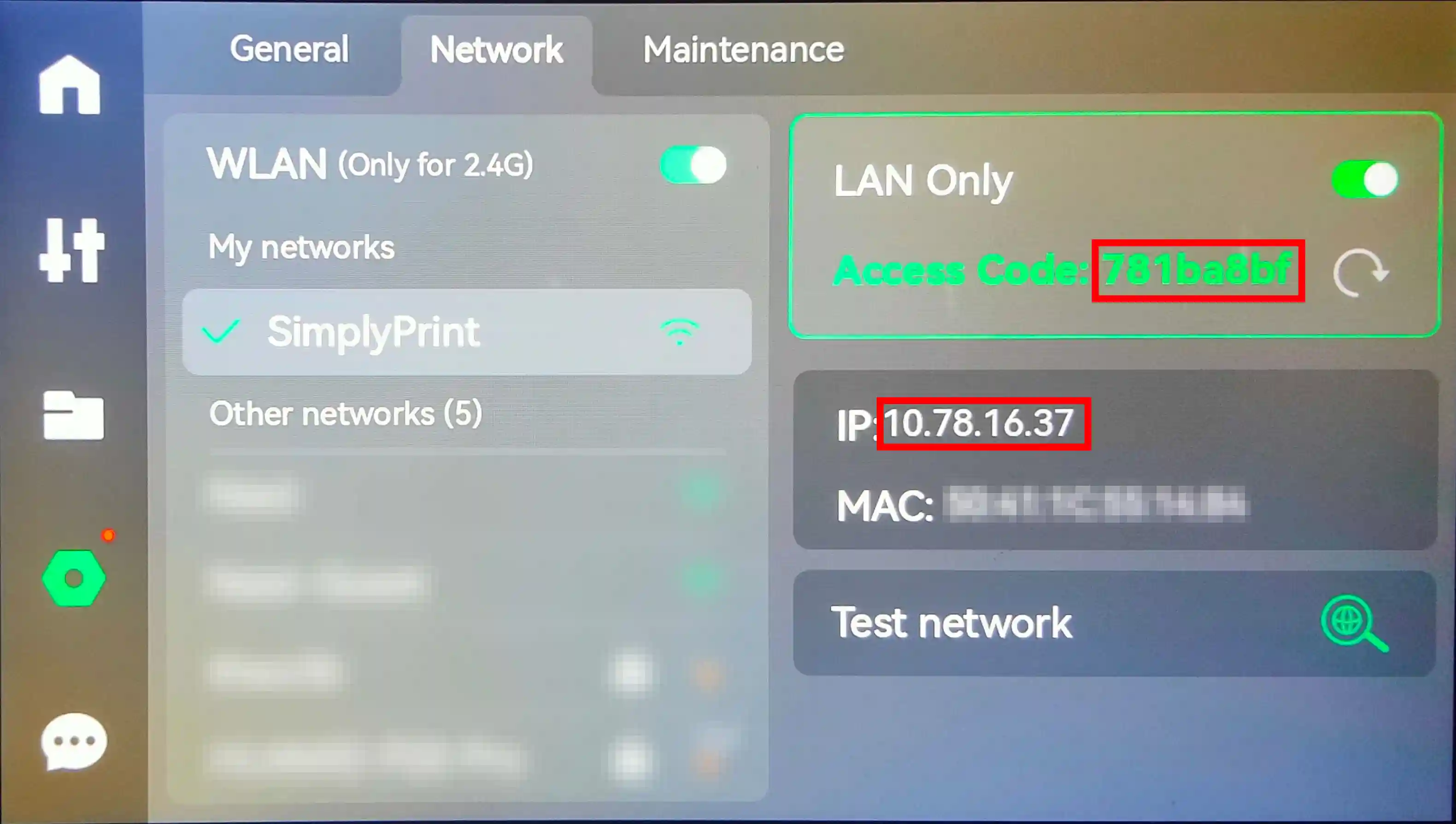Select the Network tab
The height and width of the screenshot is (824, 1456).
click(x=497, y=50)
